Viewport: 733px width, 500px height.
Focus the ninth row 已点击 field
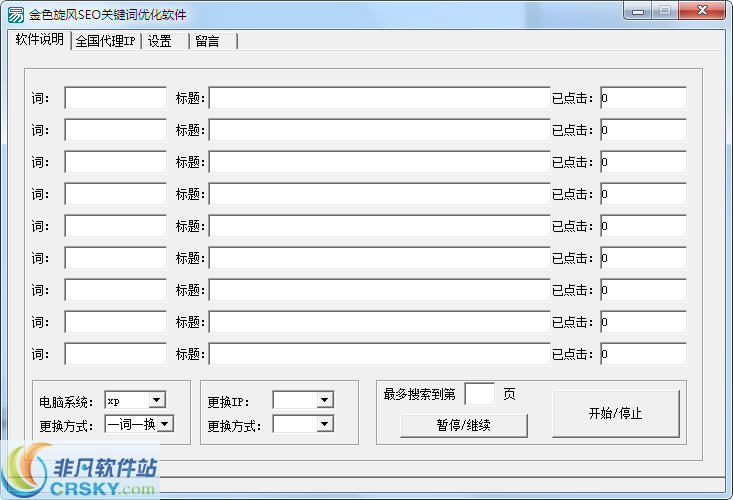pos(643,354)
